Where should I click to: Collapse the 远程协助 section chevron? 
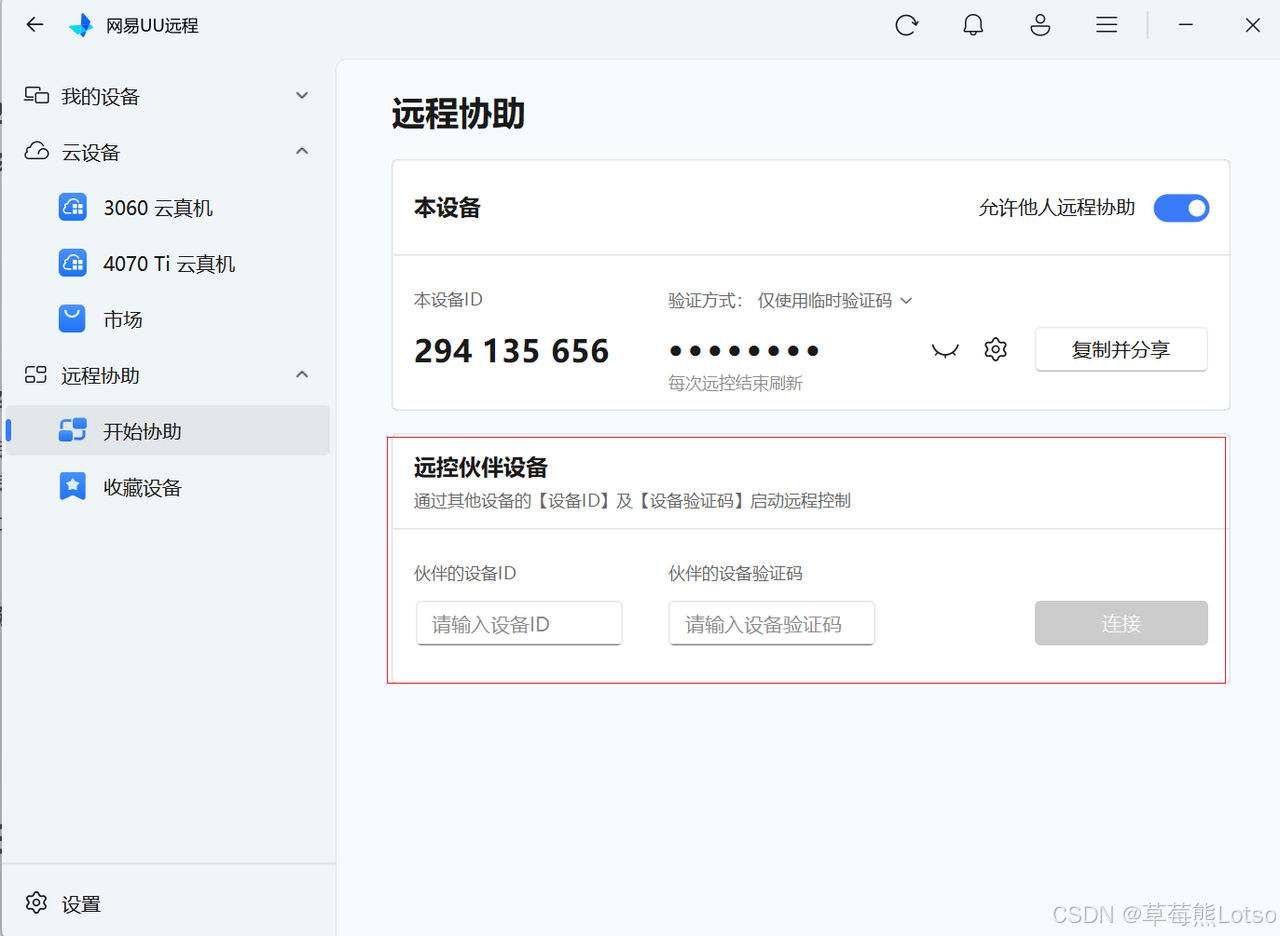pos(302,374)
